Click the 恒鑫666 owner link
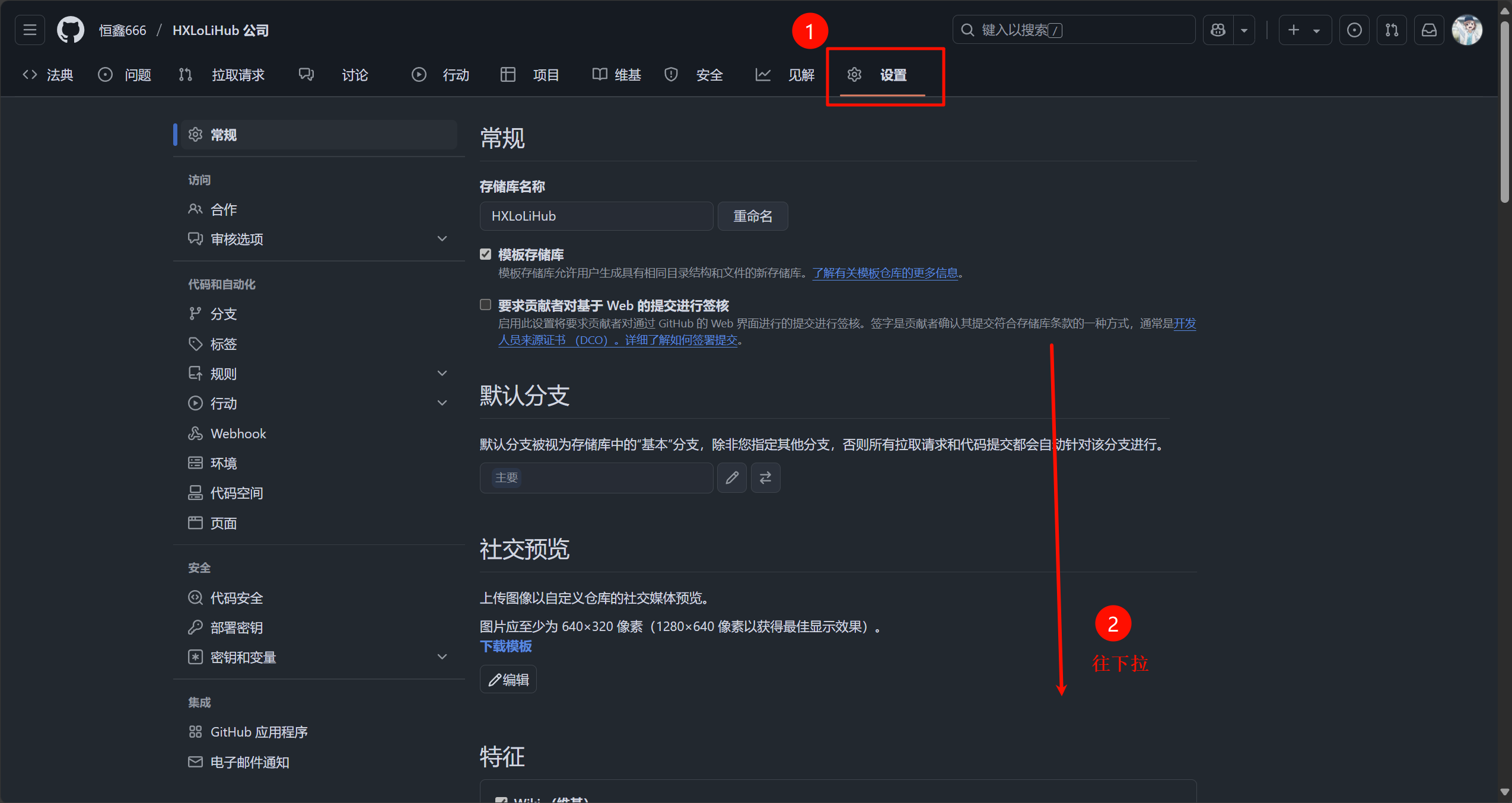Image resolution: width=1512 pixels, height=803 pixels. coord(122,30)
